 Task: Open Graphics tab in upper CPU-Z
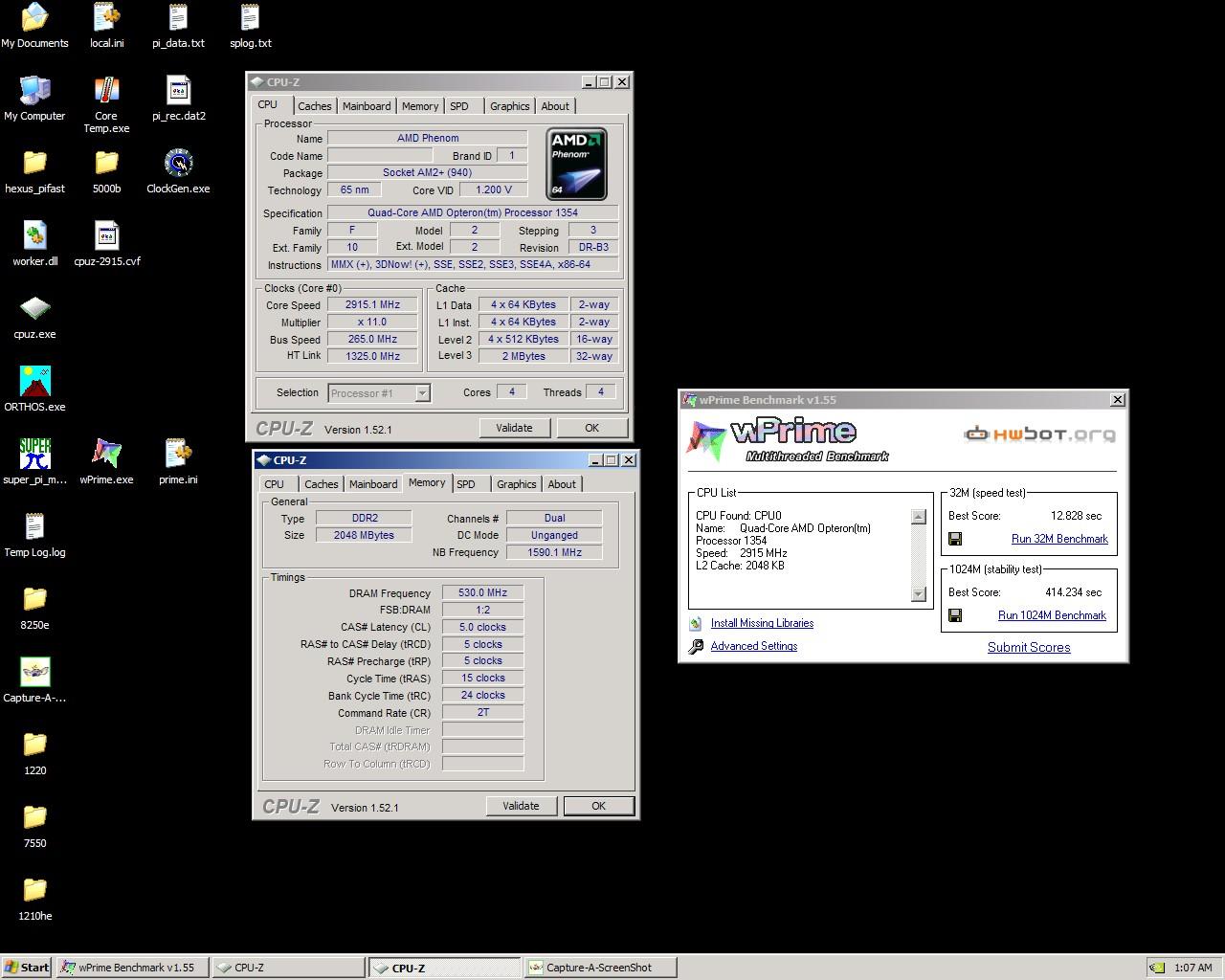click(x=509, y=106)
